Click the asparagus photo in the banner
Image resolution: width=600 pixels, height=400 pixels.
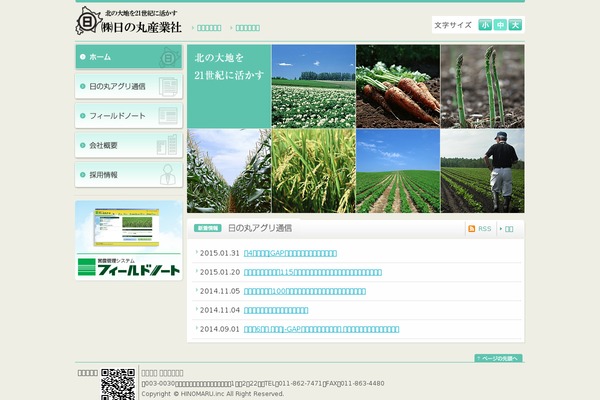(x=483, y=86)
